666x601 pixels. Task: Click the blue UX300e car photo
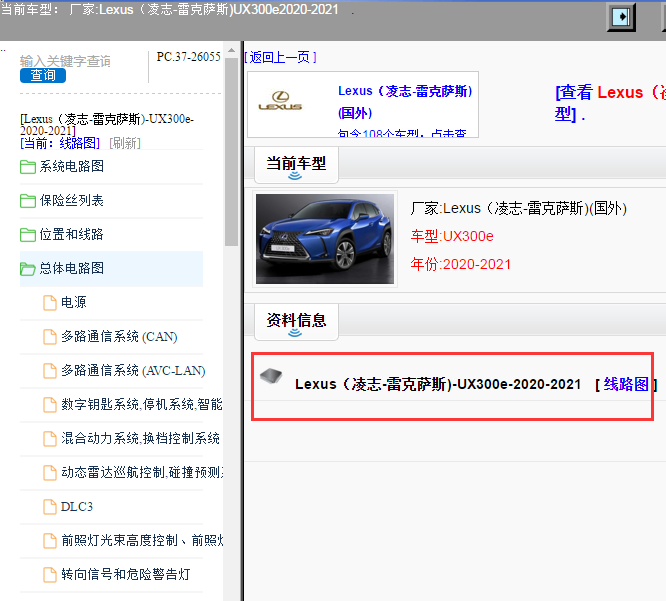[x=325, y=239]
